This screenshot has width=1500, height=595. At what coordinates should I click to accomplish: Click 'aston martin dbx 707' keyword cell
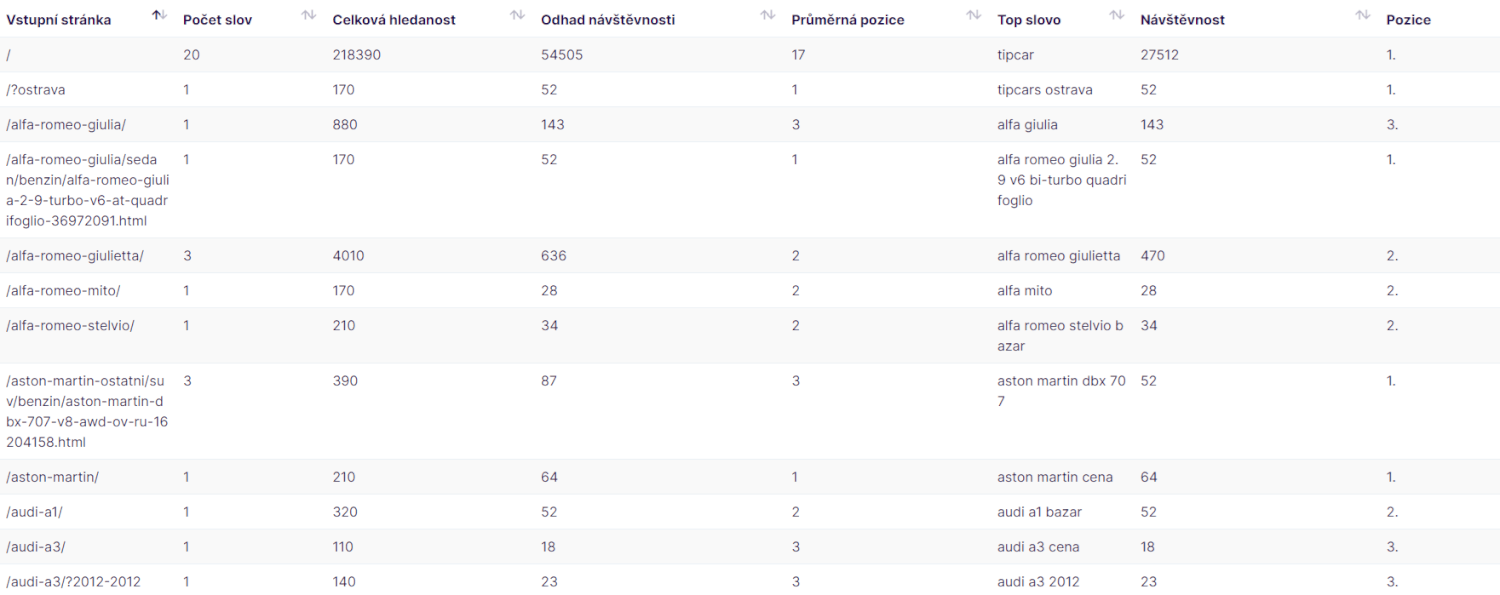[1062, 391]
